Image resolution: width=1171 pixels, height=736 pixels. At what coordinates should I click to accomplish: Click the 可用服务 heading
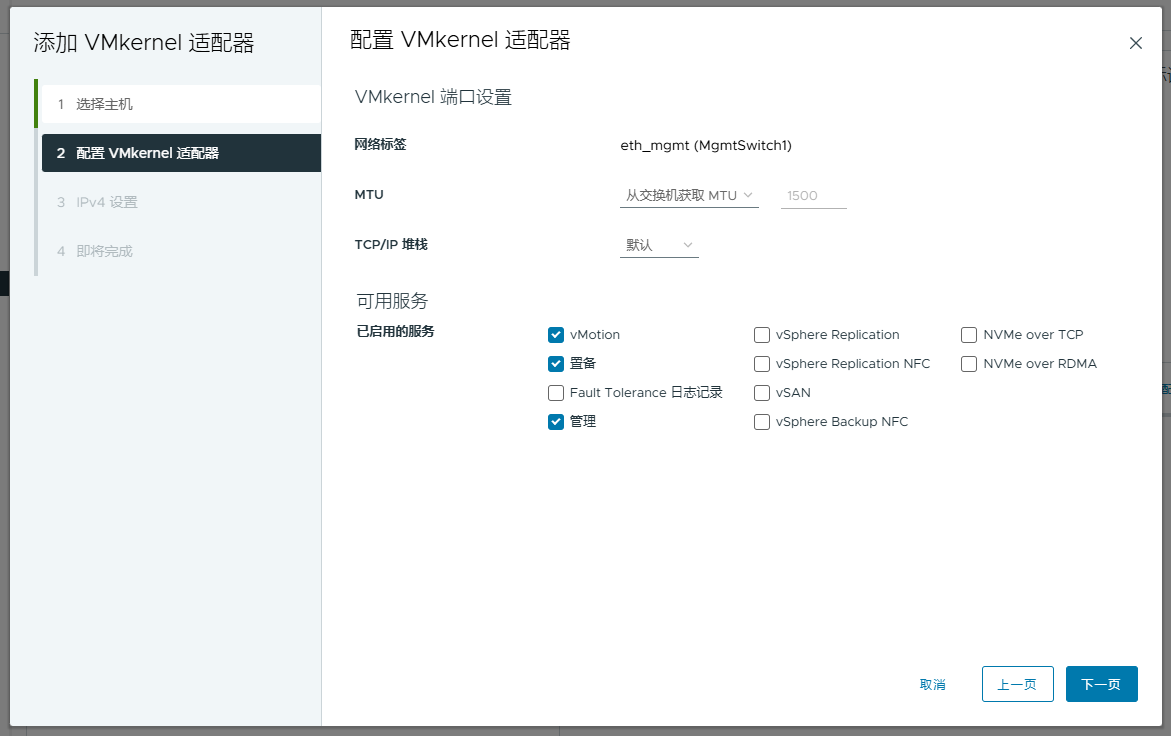click(392, 301)
